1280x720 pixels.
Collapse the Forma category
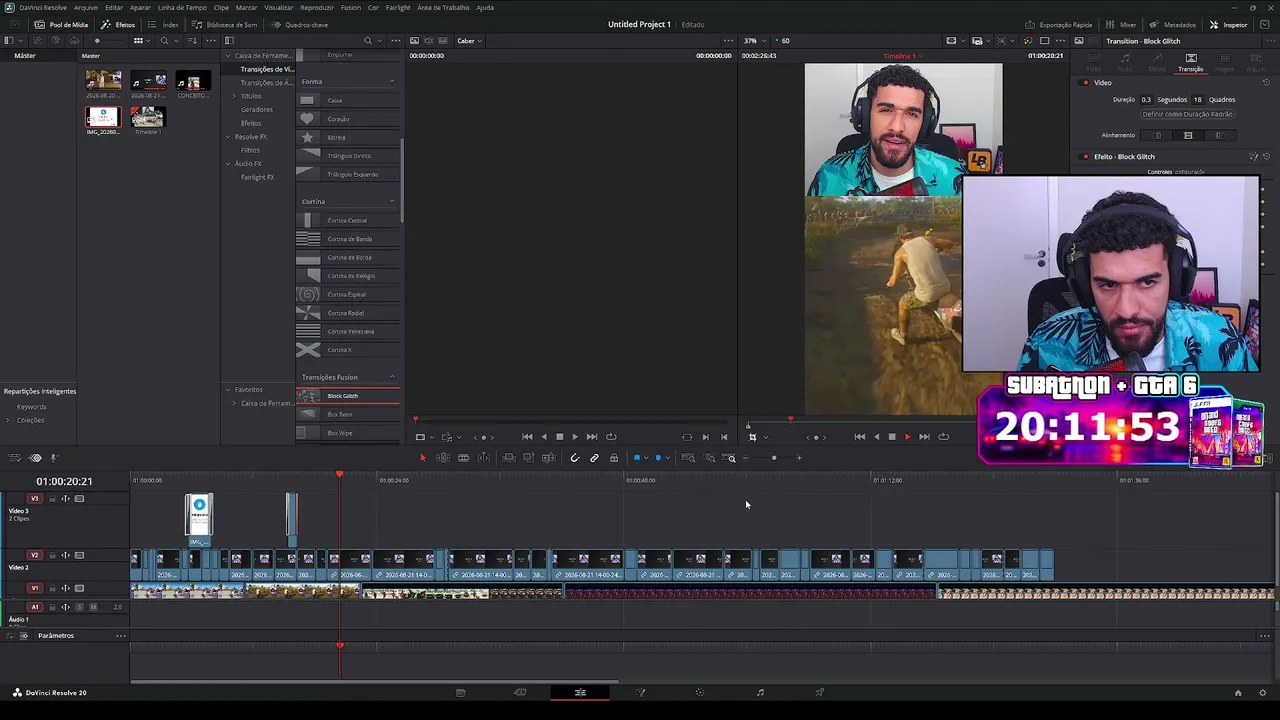pyautogui.click(x=392, y=81)
